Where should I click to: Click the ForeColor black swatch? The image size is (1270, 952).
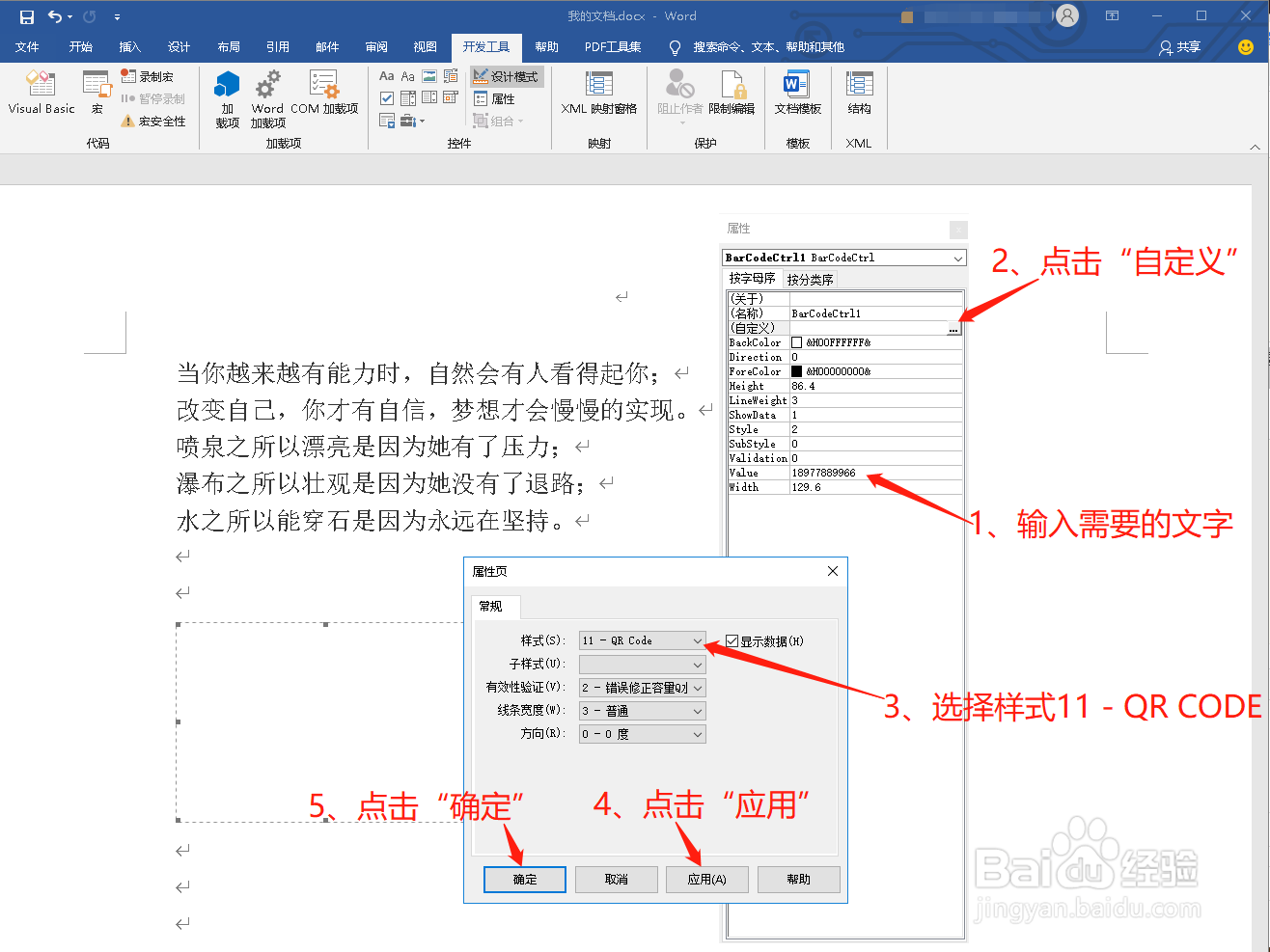click(796, 371)
